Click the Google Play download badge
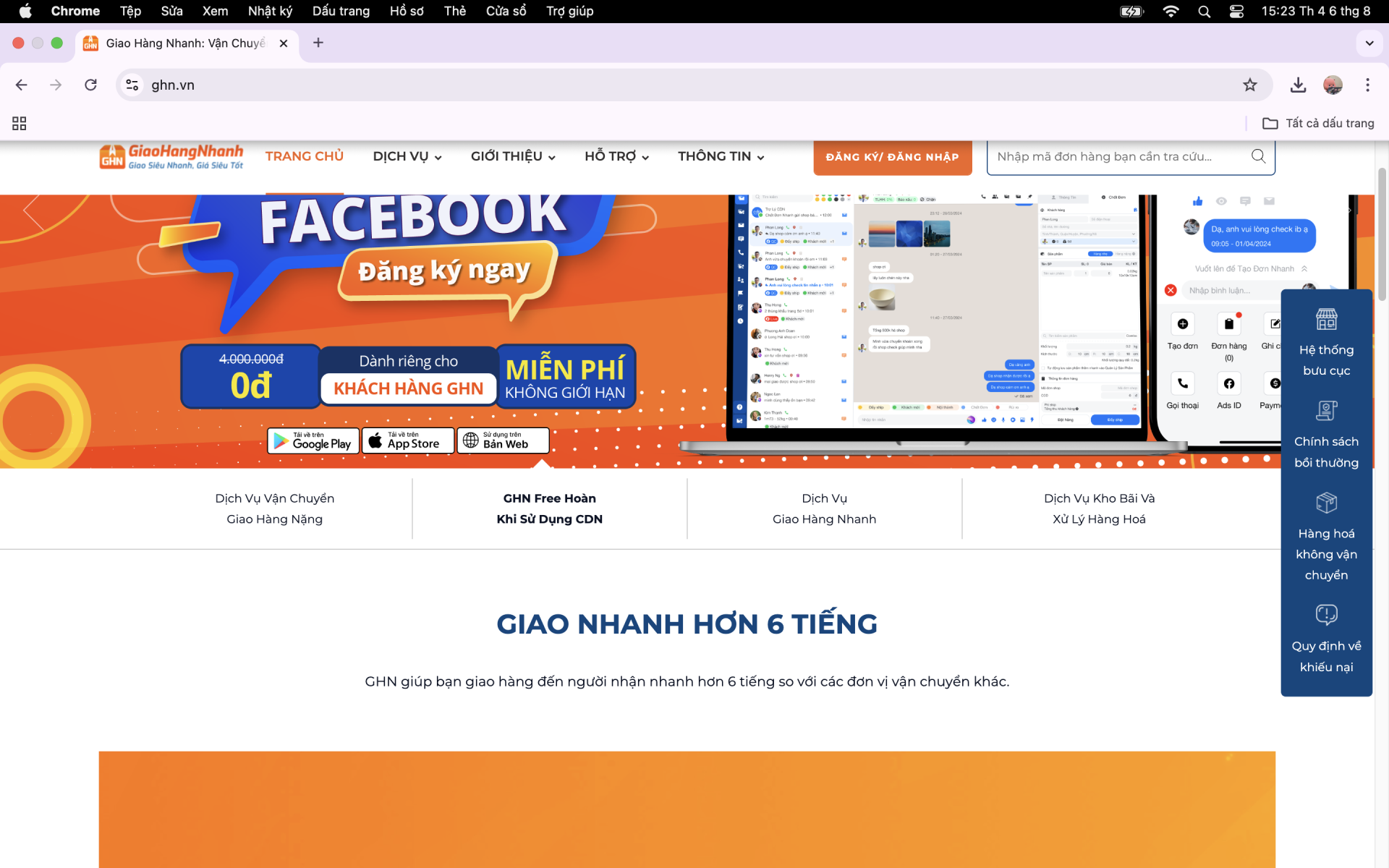 click(x=313, y=441)
